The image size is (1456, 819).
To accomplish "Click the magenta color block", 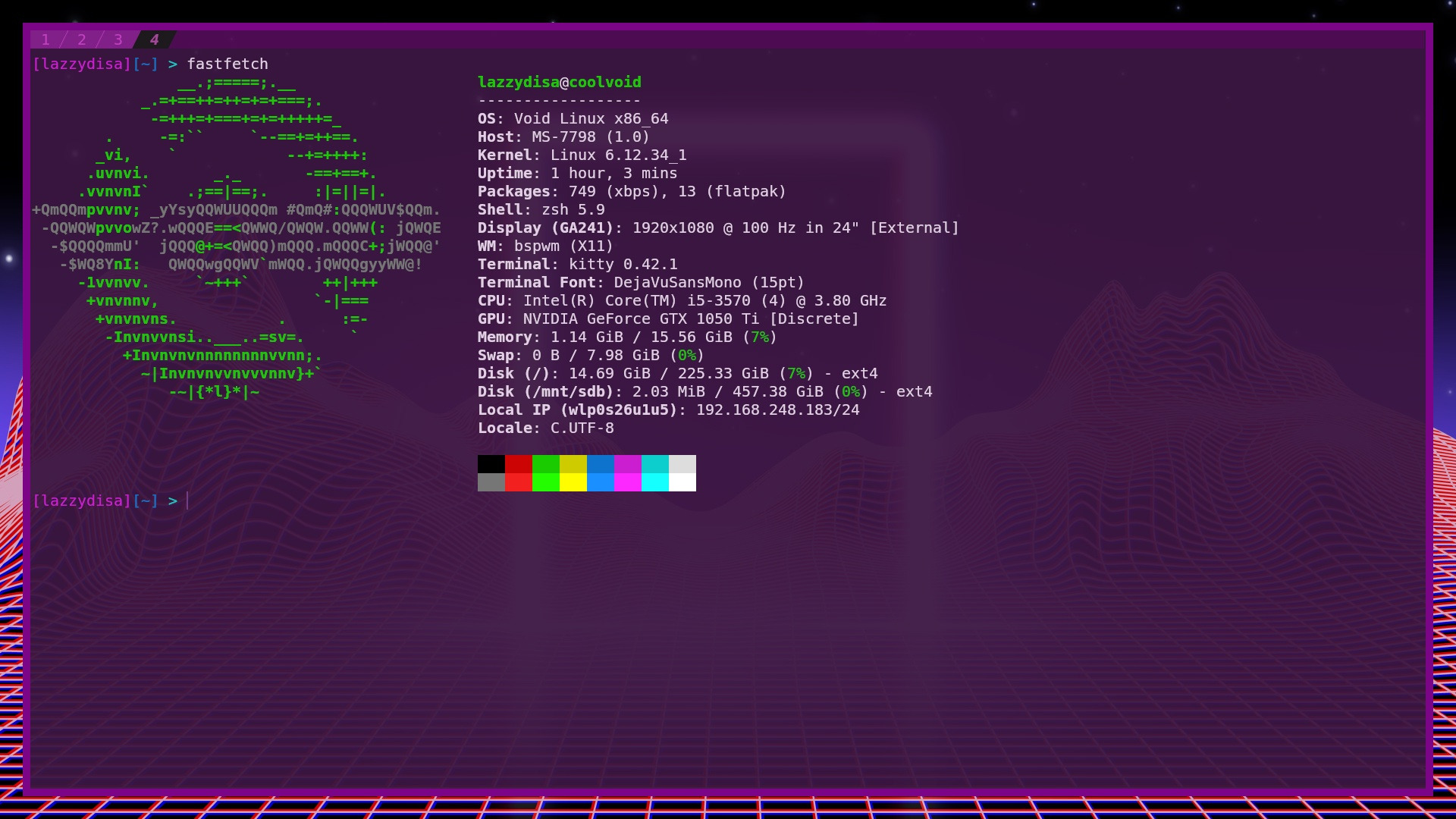I will pyautogui.click(x=627, y=464).
